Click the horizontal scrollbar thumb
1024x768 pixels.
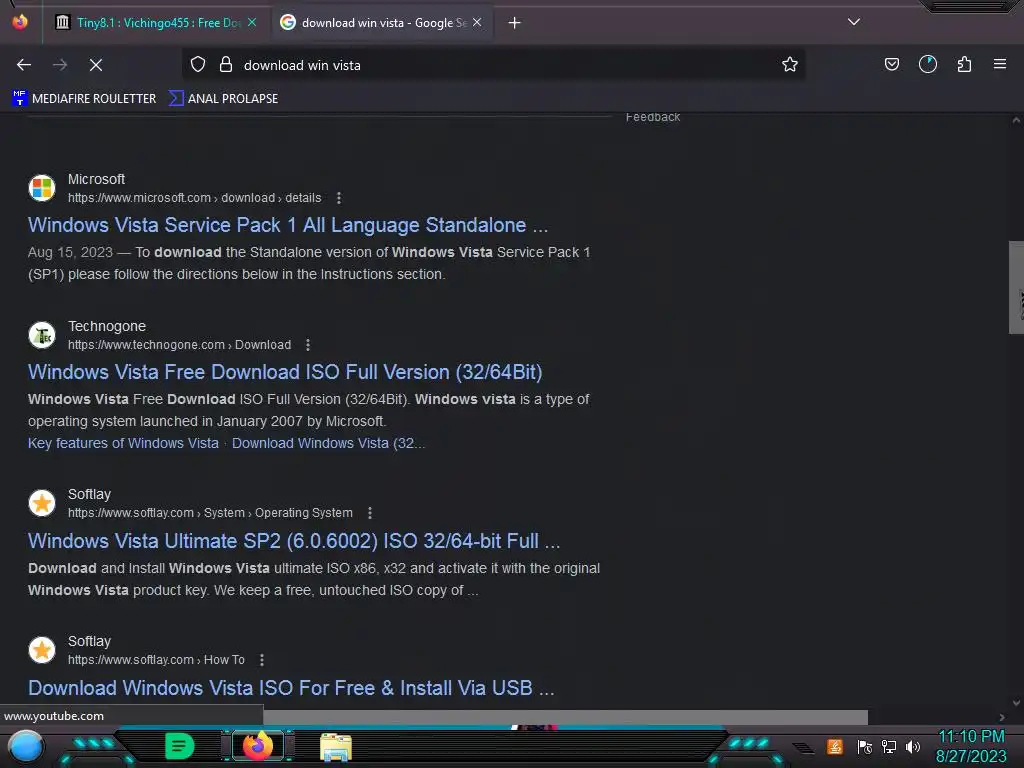point(566,717)
